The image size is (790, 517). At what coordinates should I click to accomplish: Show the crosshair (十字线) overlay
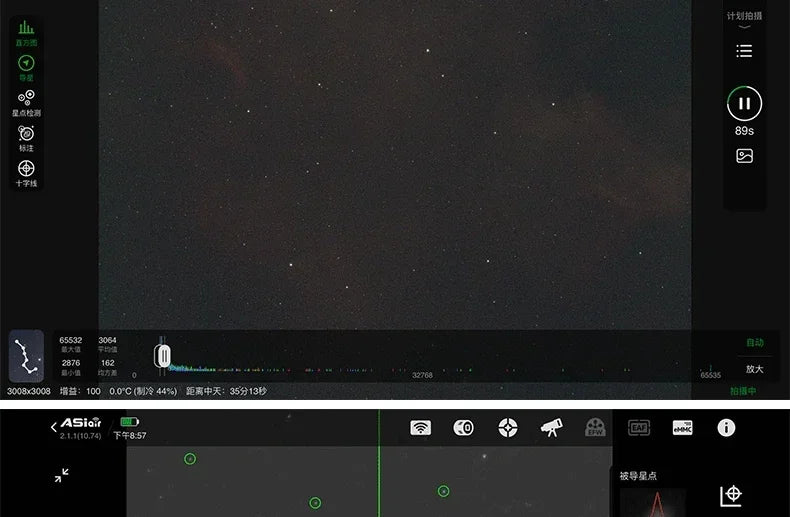[26, 171]
